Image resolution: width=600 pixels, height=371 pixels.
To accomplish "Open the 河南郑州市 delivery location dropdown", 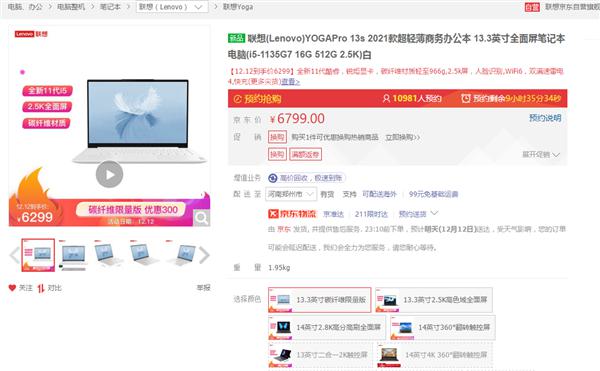I will pos(292,194).
